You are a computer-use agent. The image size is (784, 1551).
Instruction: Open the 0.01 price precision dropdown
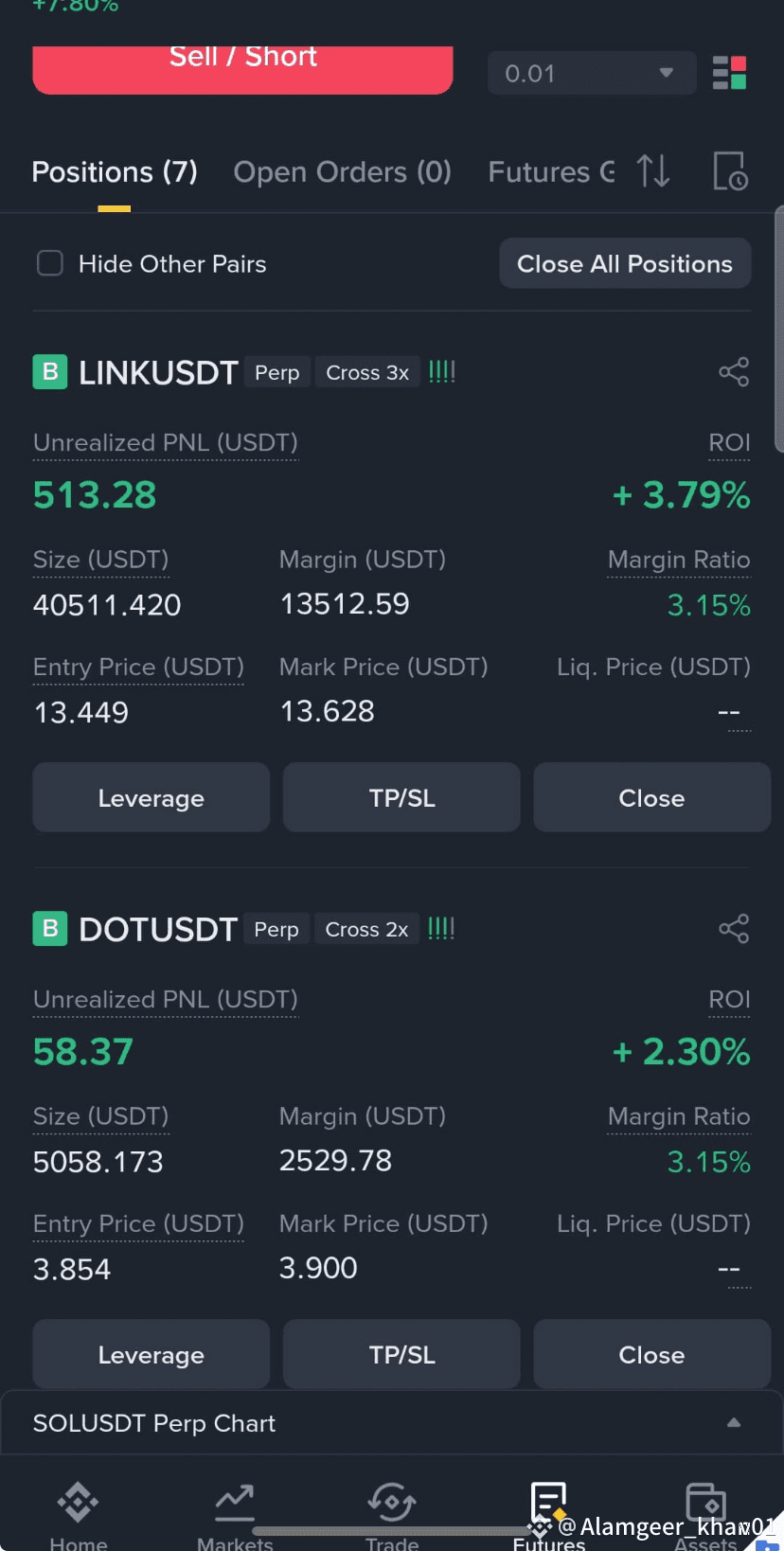(x=592, y=73)
